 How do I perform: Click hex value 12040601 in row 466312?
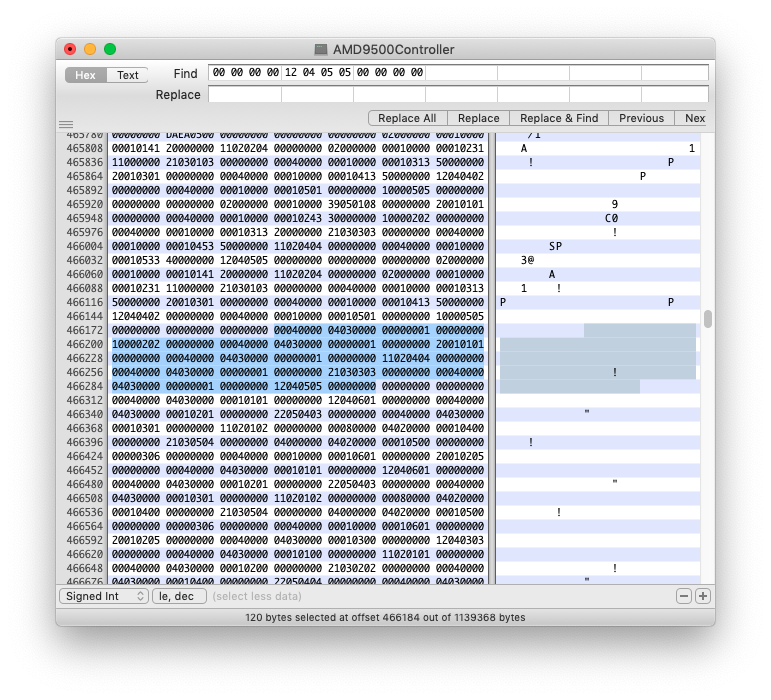point(352,400)
